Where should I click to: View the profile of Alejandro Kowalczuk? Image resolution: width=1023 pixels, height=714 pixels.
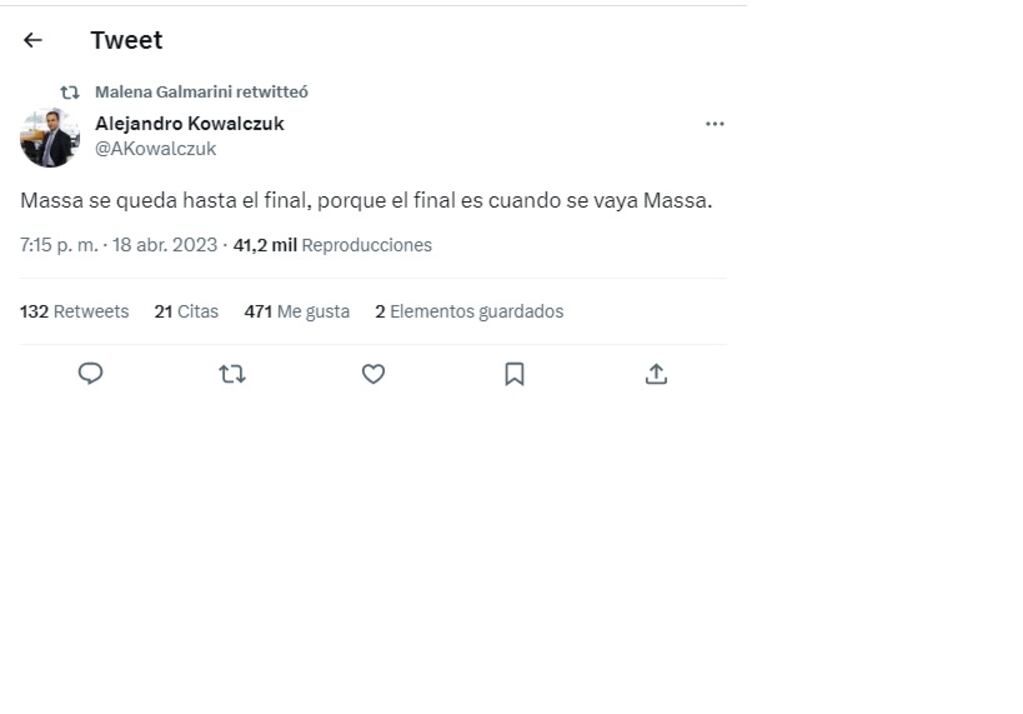pyautogui.click(x=189, y=123)
